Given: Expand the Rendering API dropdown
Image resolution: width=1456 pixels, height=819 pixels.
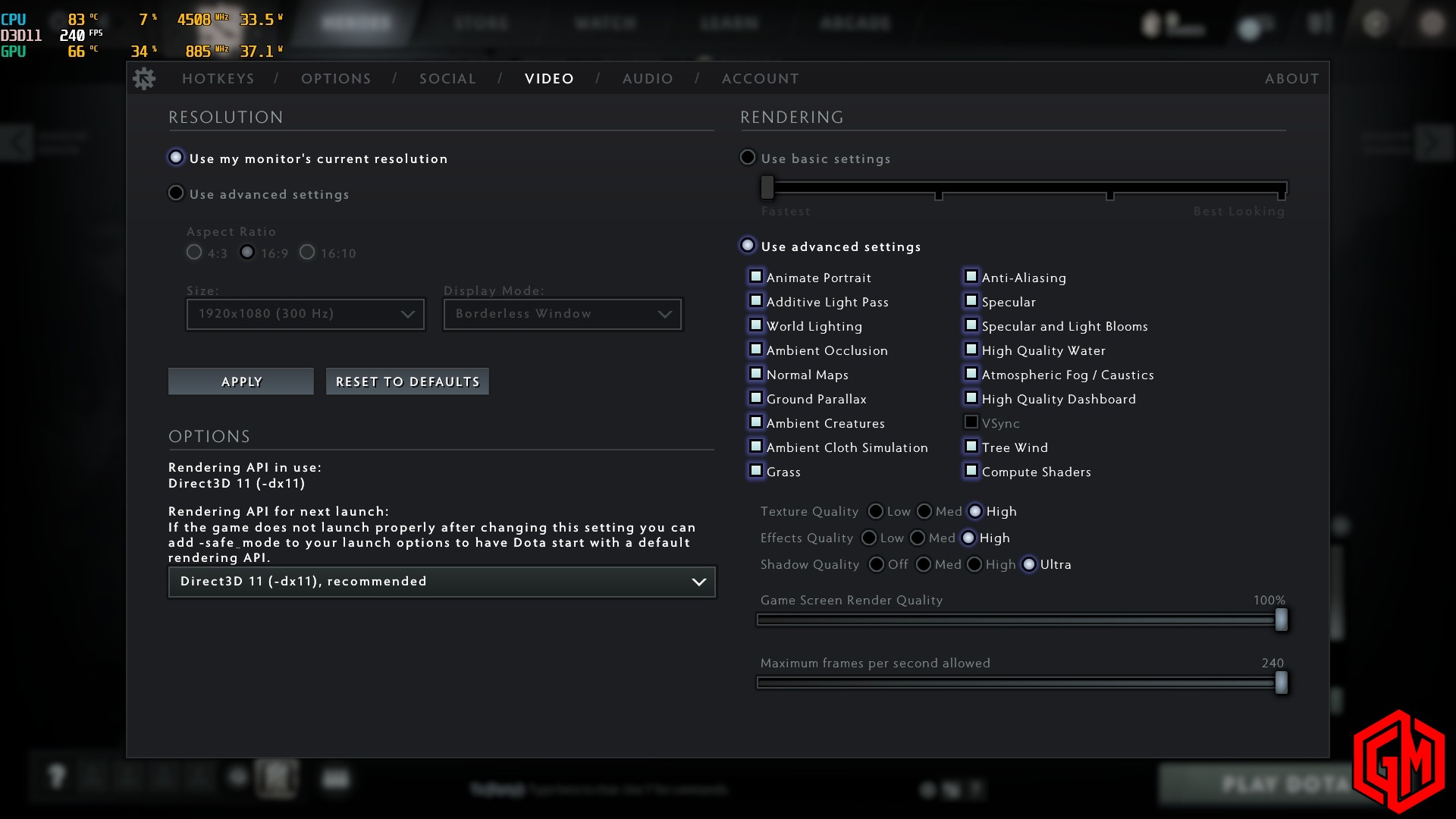Looking at the screenshot, I should point(441,582).
